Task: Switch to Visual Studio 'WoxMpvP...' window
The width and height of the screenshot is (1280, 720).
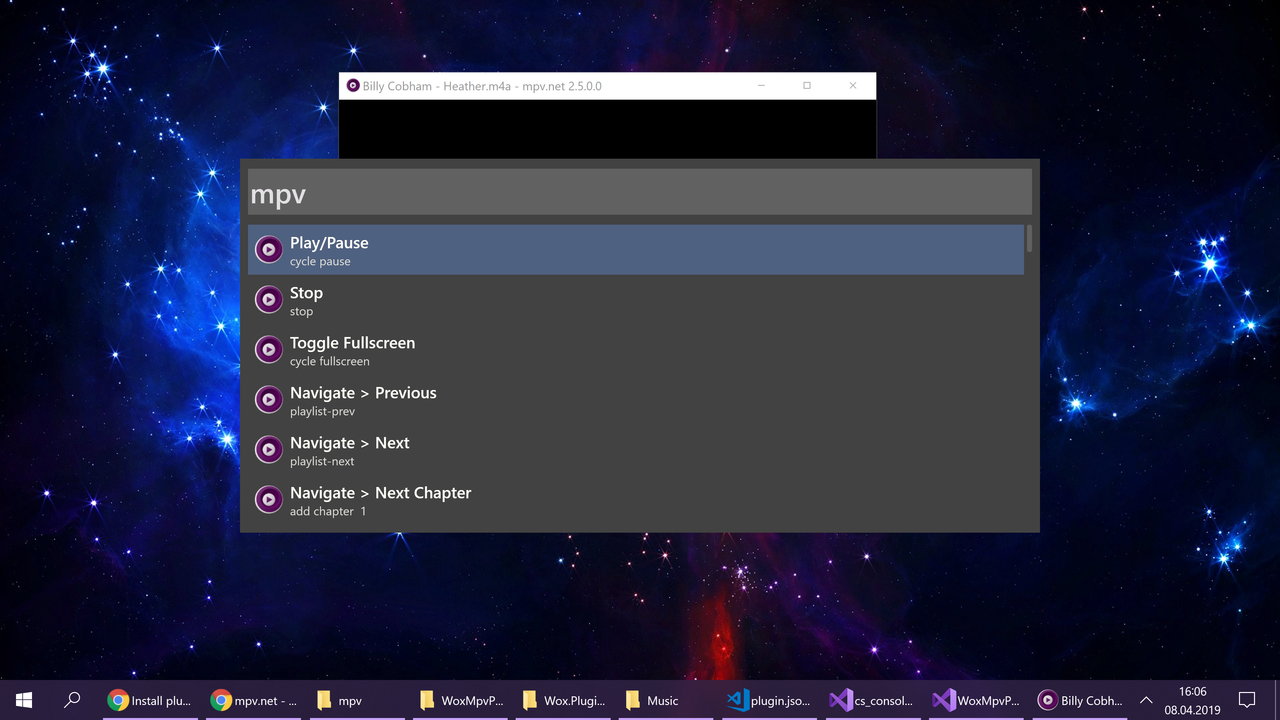Action: pyautogui.click(x=974, y=700)
